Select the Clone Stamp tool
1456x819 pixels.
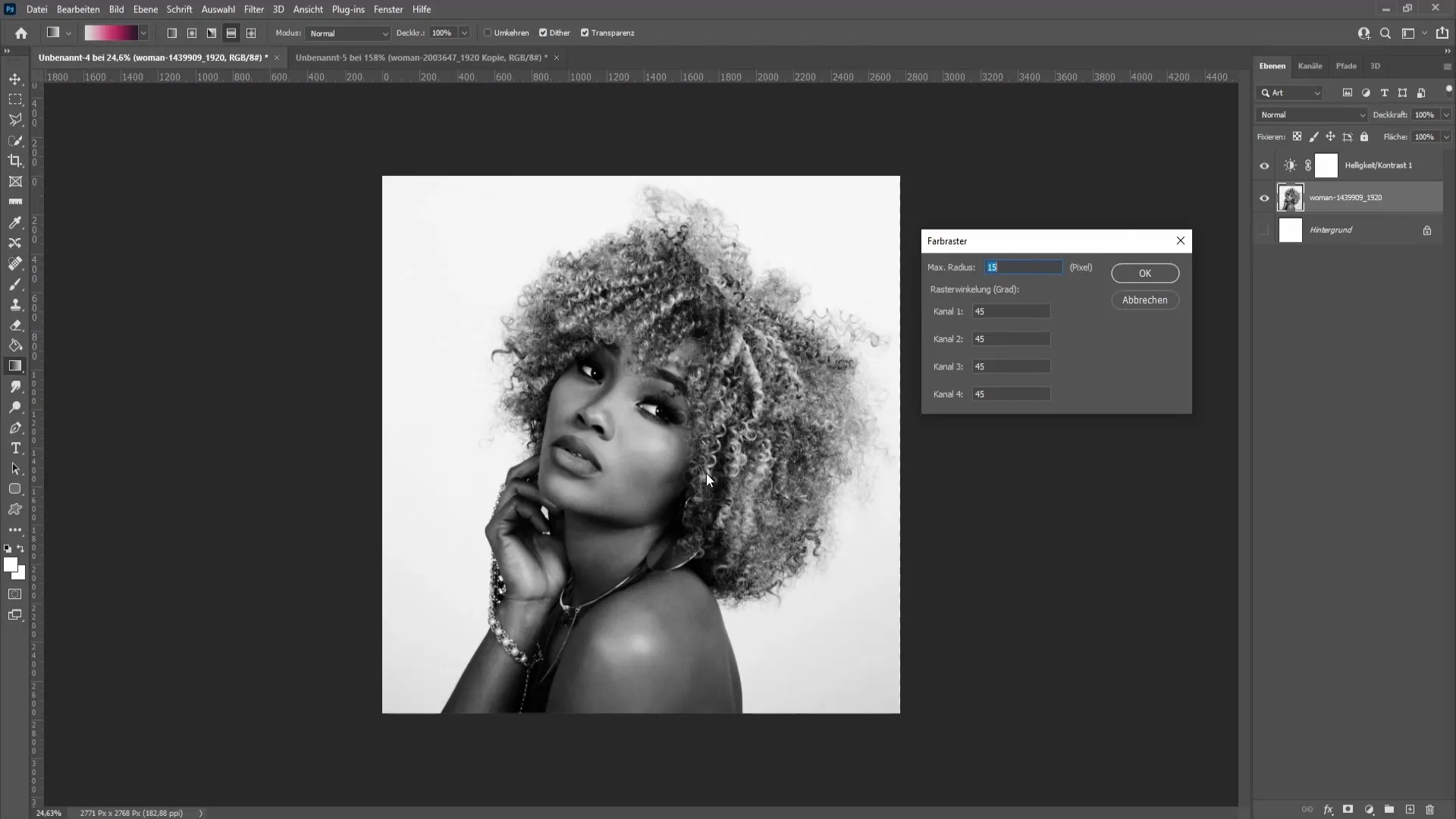coord(15,305)
